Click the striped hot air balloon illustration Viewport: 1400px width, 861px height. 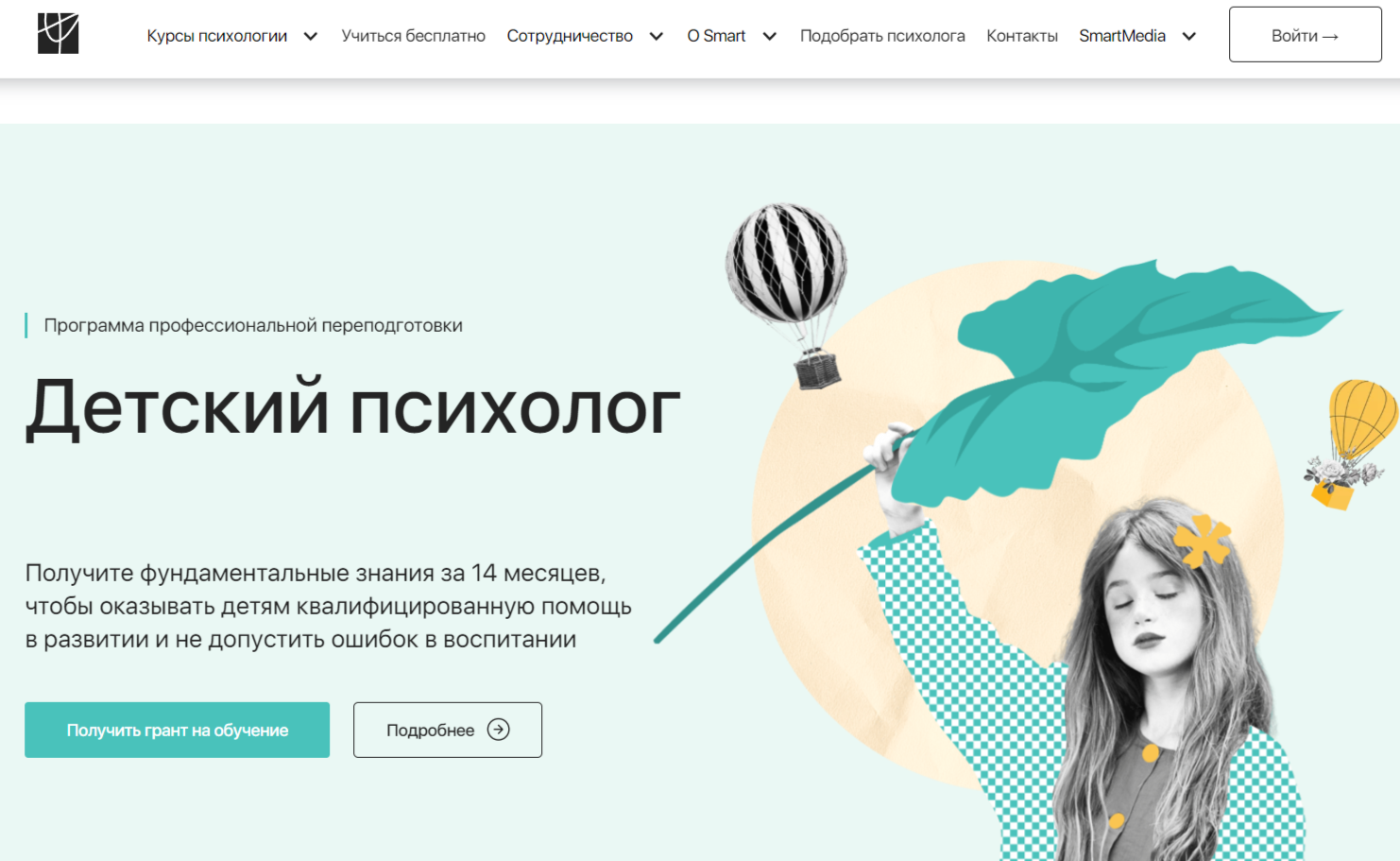(787, 295)
